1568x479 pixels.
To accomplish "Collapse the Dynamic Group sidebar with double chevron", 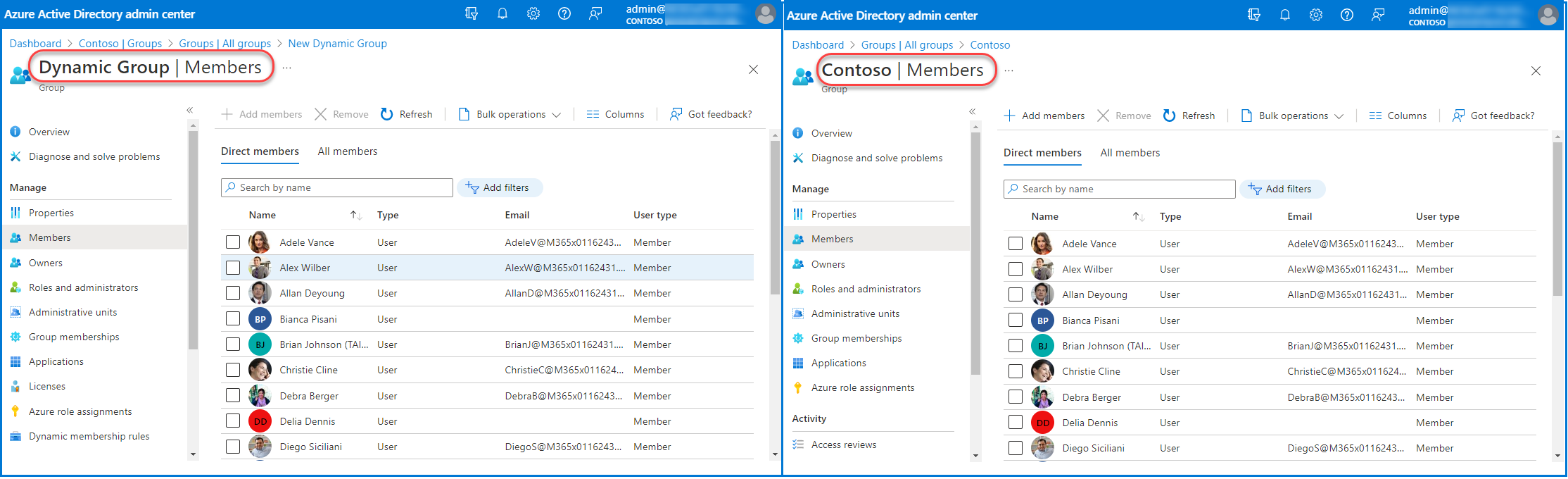I will pos(190,110).
